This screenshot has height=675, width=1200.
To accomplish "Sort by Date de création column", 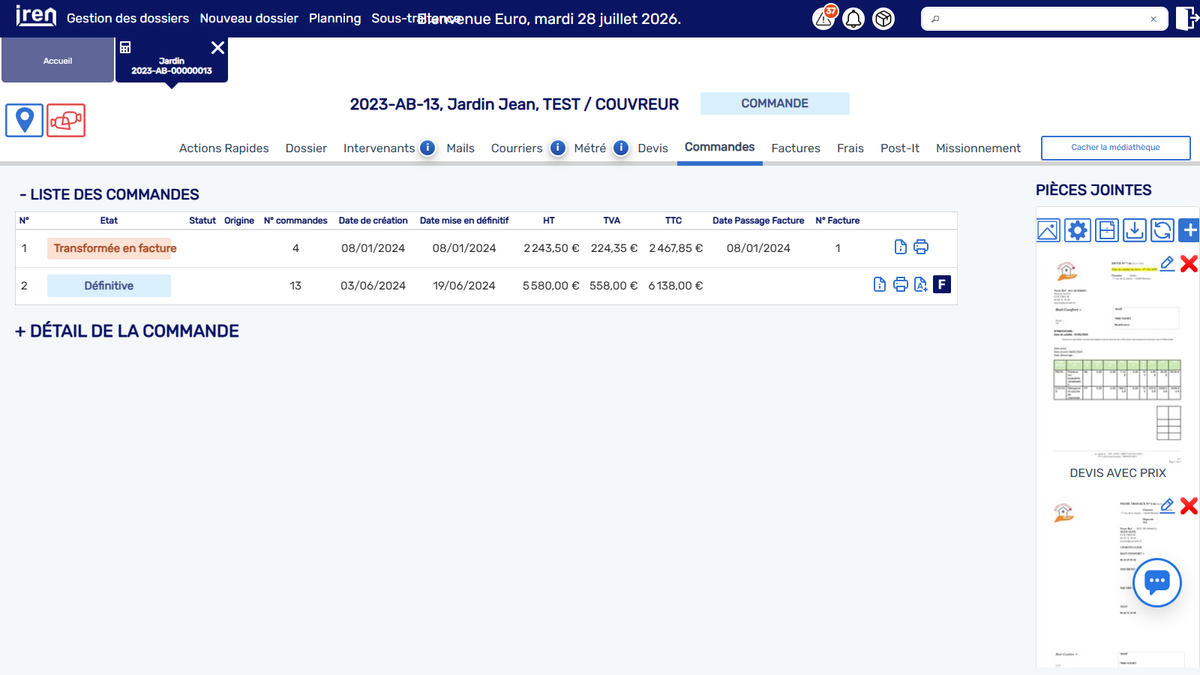I will click(373, 220).
